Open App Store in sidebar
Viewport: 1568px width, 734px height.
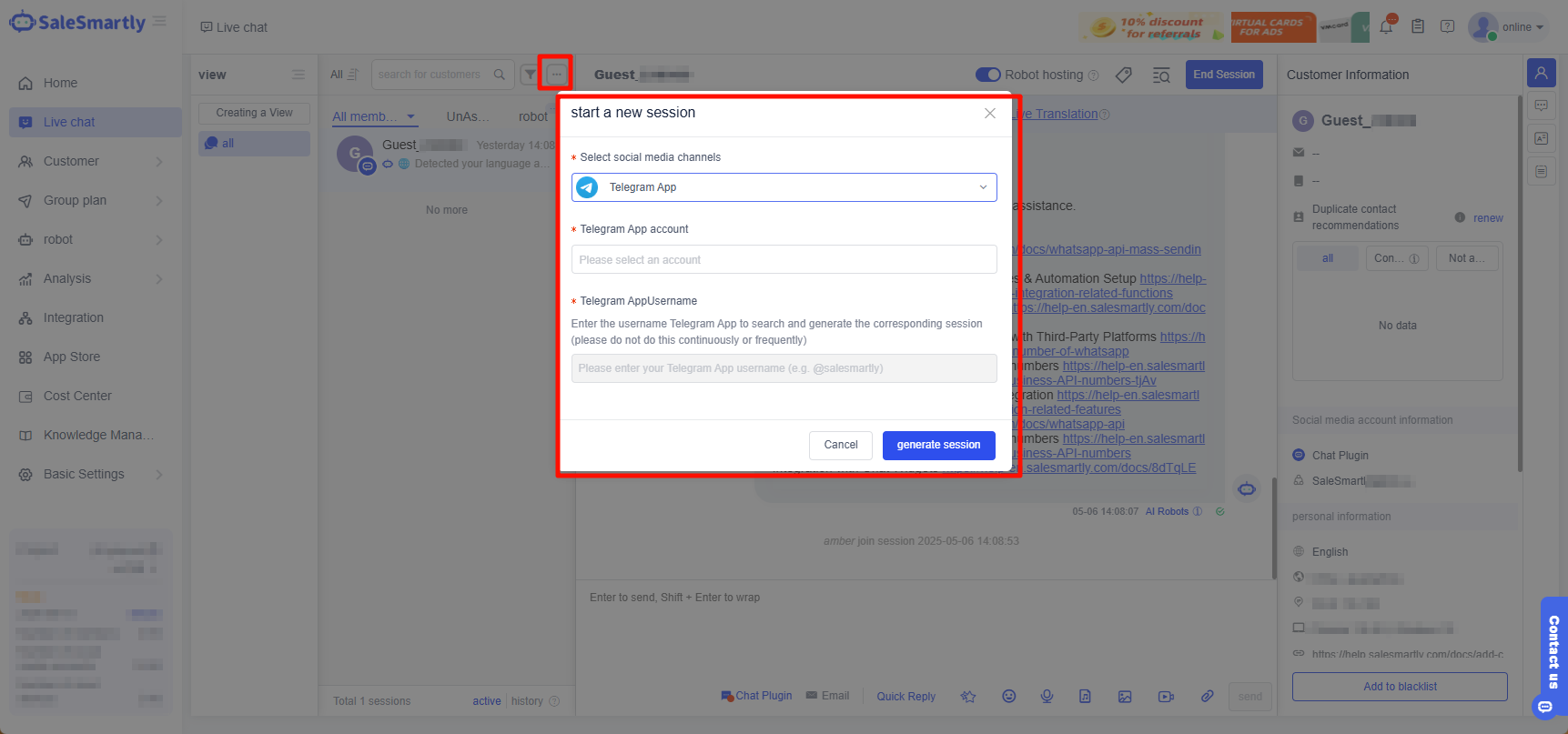[x=95, y=357]
